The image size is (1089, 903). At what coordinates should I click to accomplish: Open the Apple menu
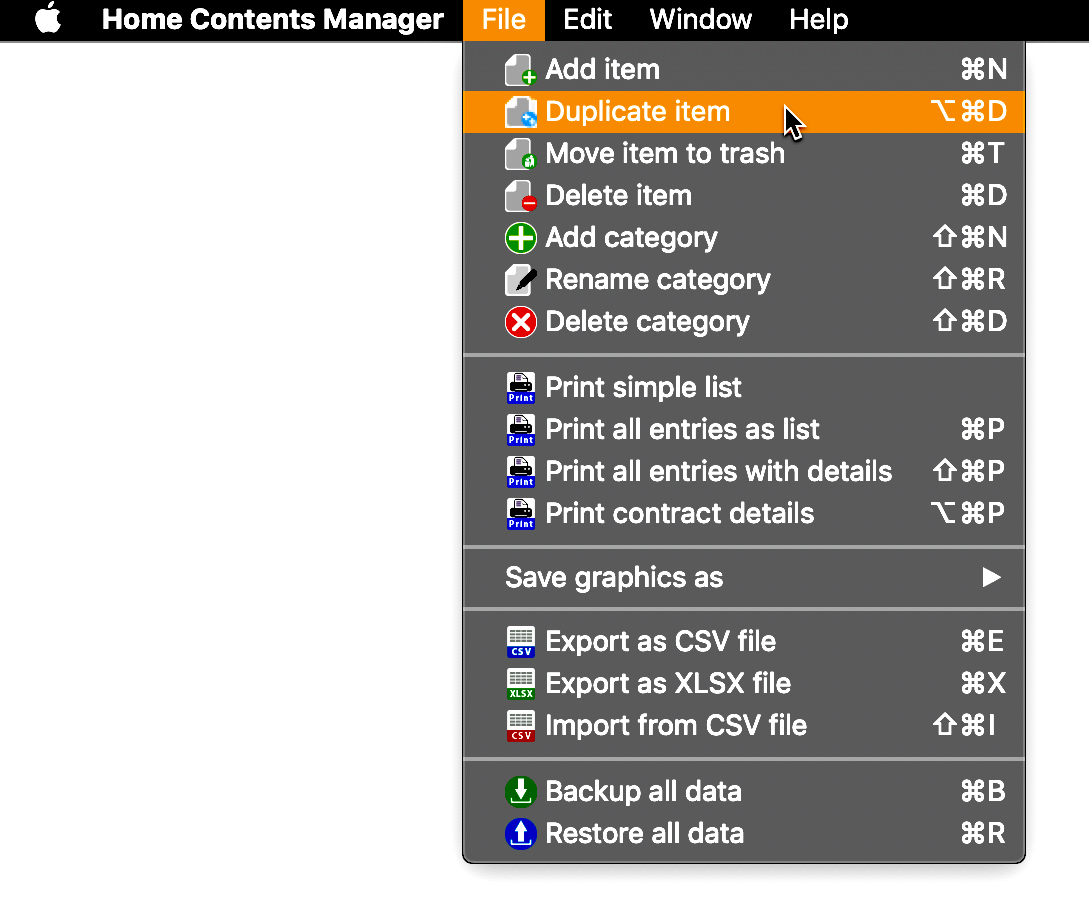pos(47,19)
